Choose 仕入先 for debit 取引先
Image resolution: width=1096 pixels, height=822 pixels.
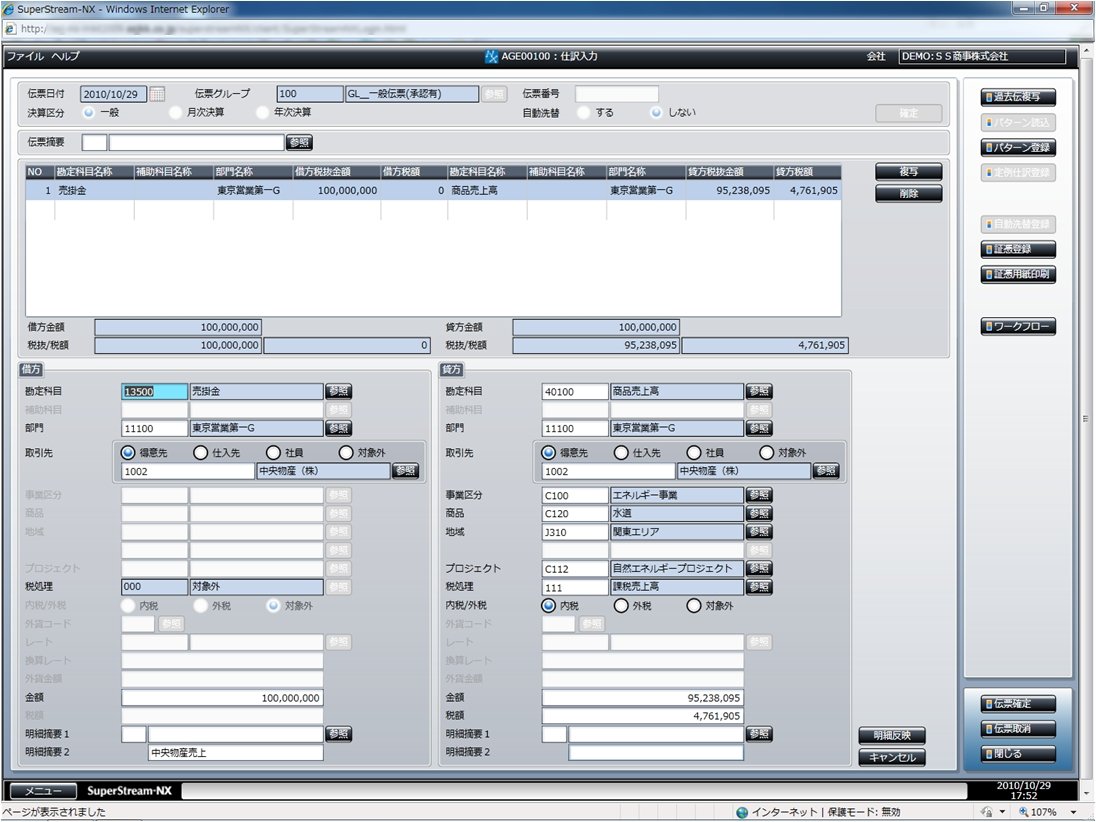pos(201,453)
